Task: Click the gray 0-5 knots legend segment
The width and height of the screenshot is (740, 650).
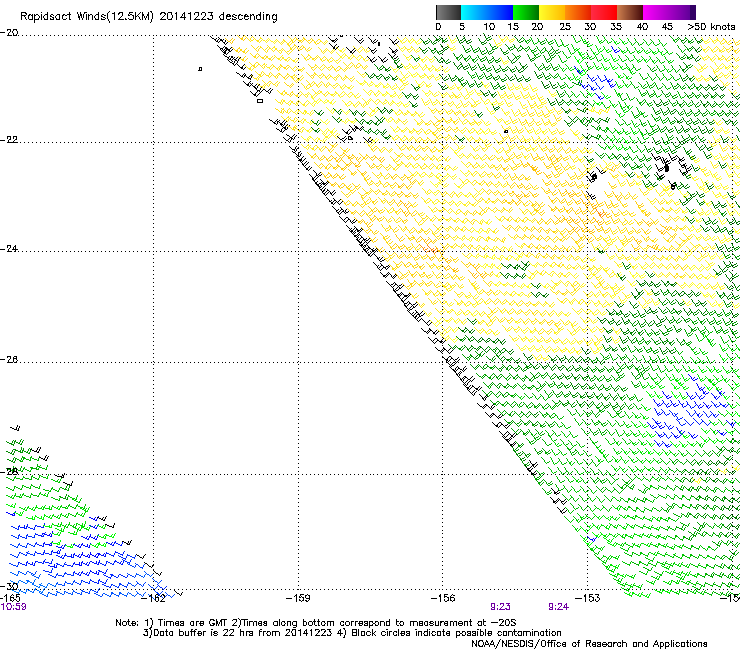Action: pos(448,12)
